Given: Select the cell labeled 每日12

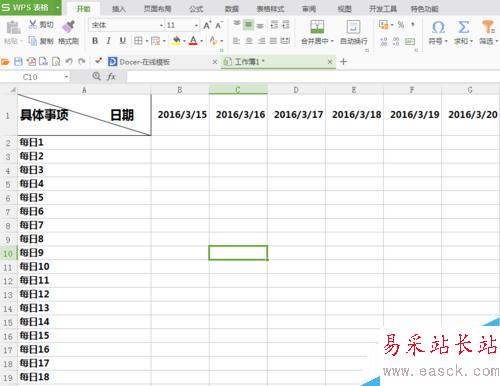Looking at the screenshot, I should 84,294.
